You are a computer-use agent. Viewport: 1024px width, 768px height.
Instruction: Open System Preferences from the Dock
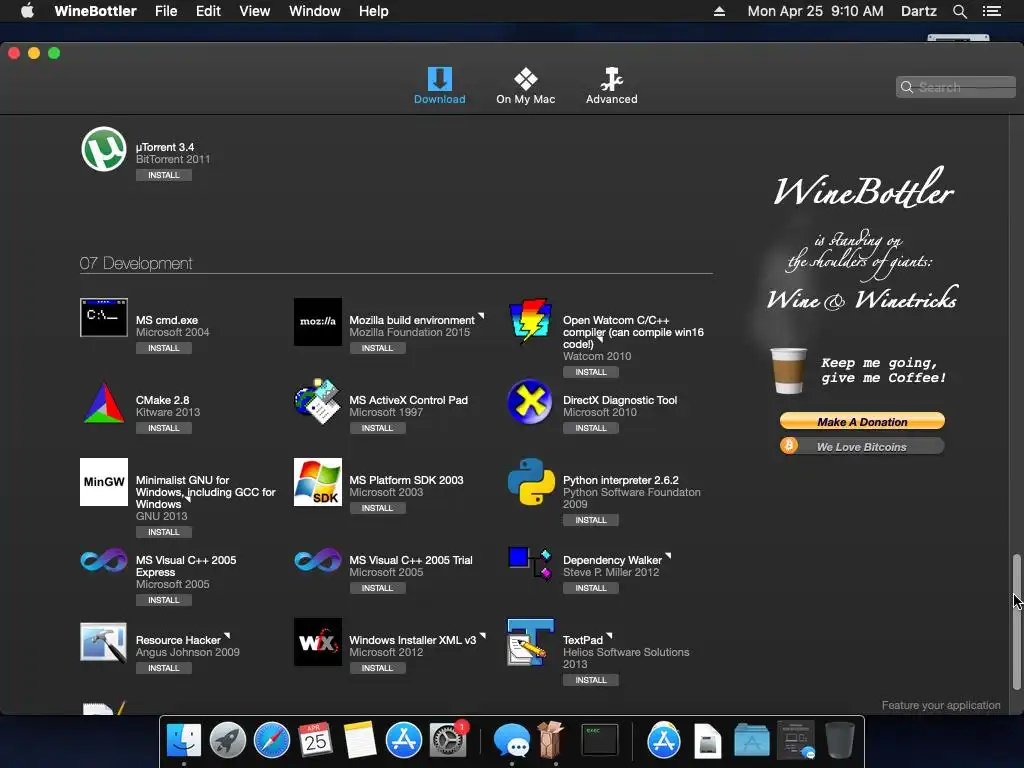[x=447, y=741]
